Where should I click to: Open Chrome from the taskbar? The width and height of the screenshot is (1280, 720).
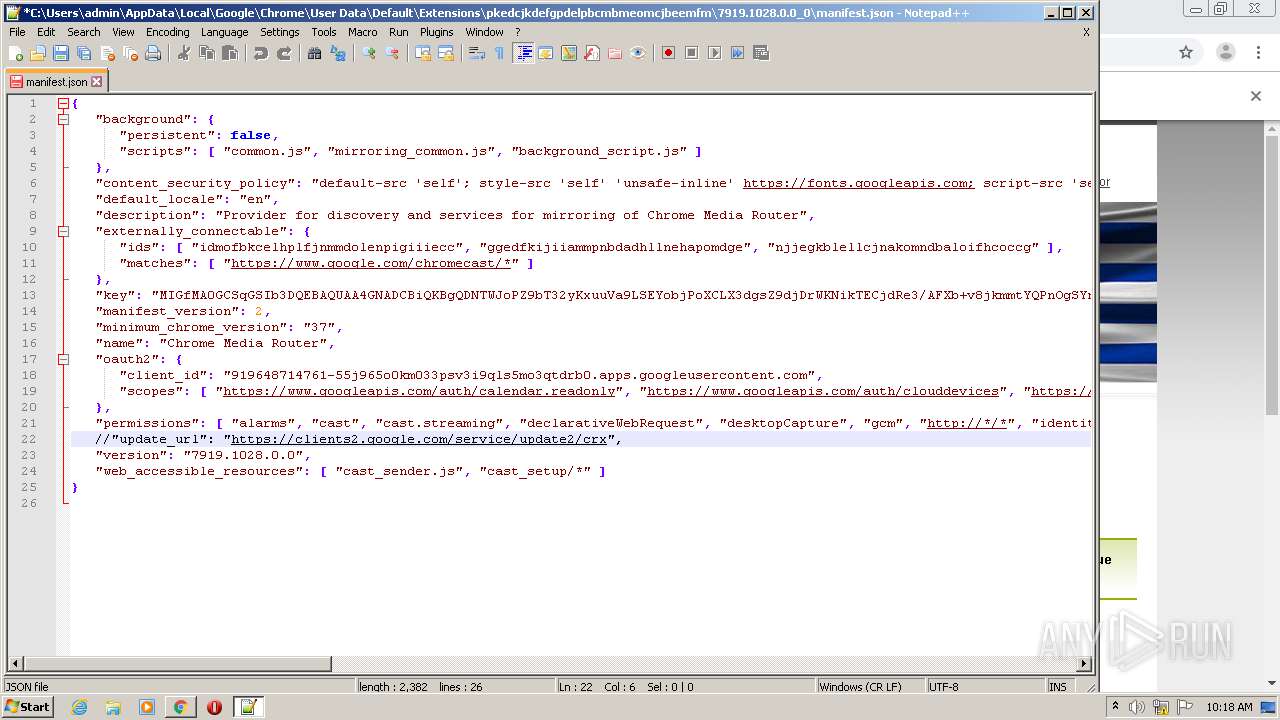[180, 707]
